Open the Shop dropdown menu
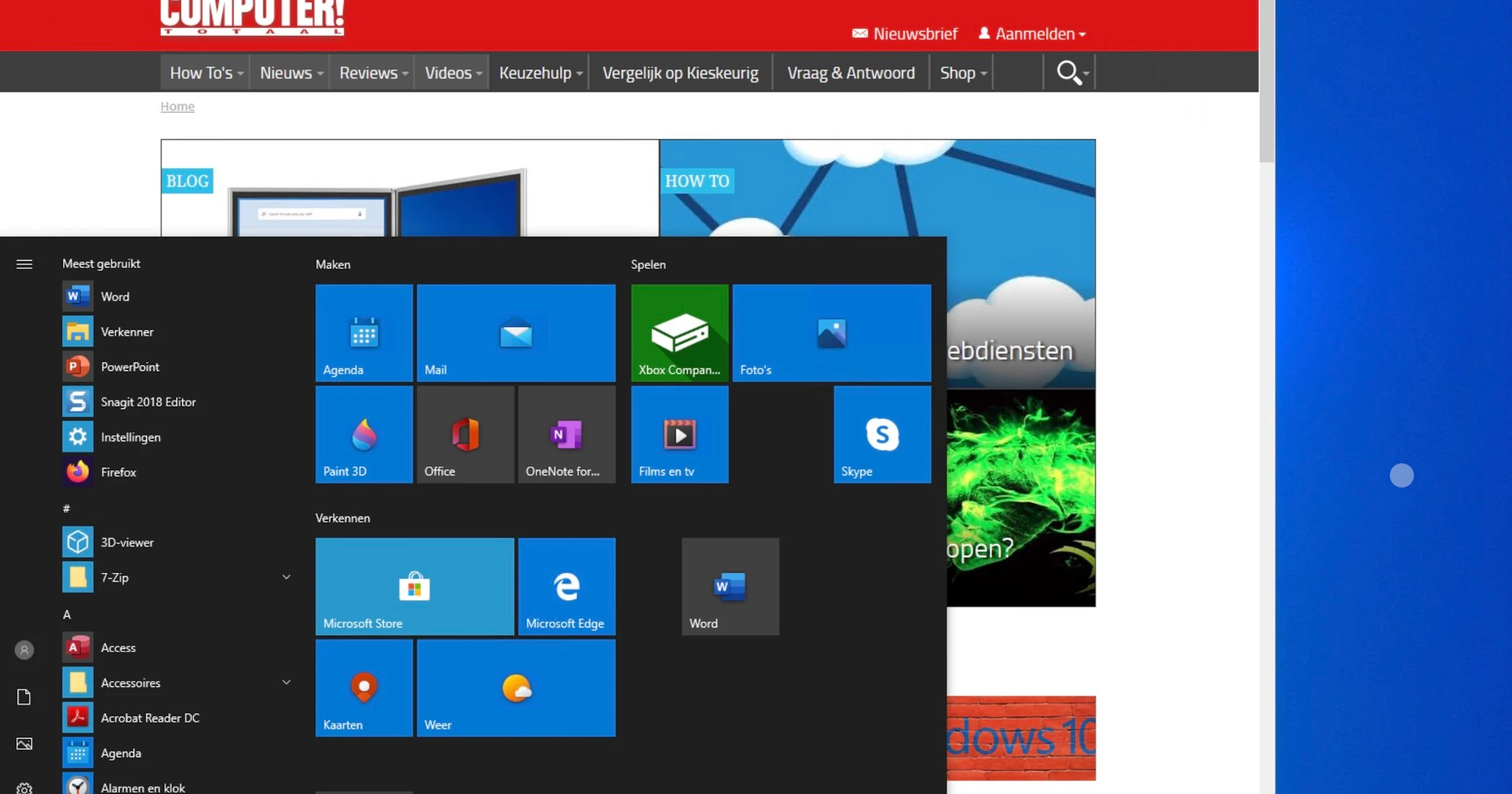1512x794 pixels. 963,72
